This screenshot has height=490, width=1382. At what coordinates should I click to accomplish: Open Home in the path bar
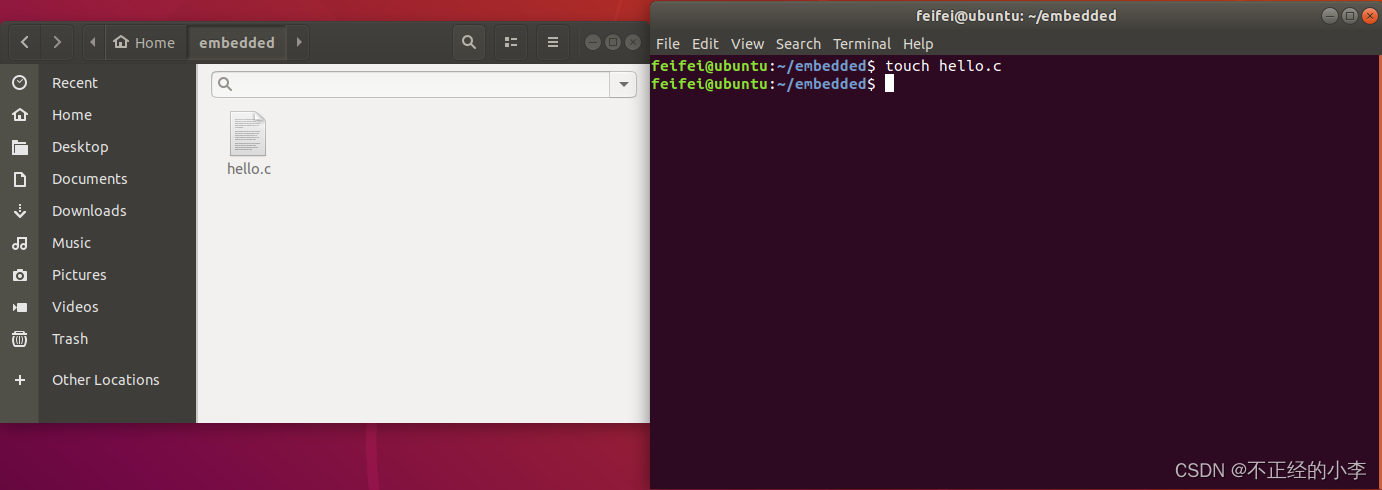[145, 42]
